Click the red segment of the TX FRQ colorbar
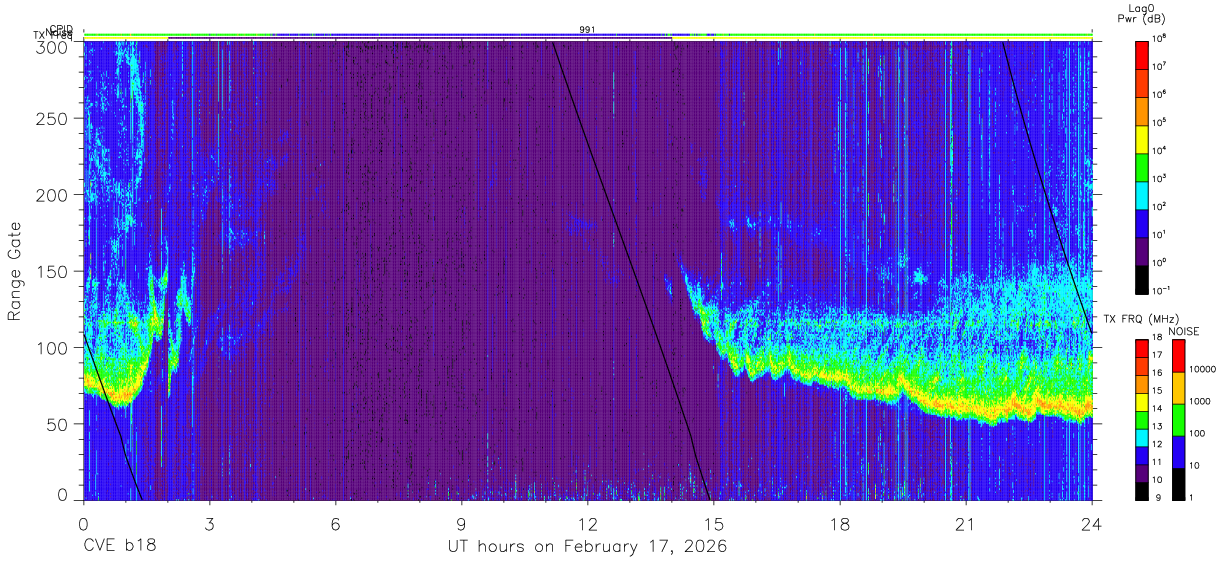Image resolution: width=1228 pixels, height=567 pixels. point(1141,349)
